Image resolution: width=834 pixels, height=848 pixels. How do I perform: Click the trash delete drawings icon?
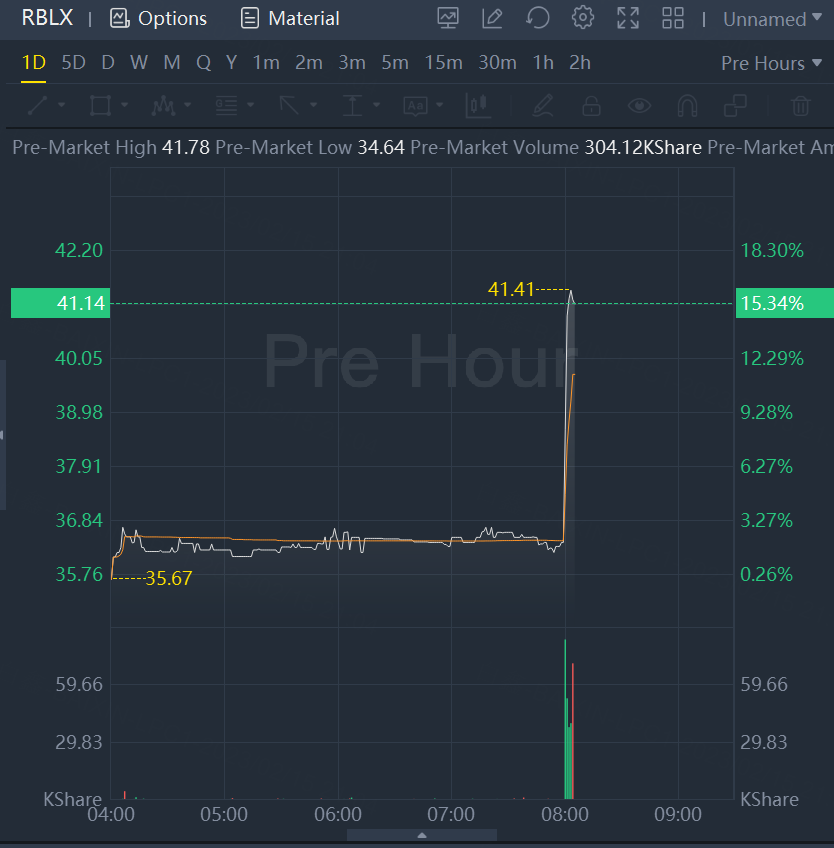(x=800, y=105)
